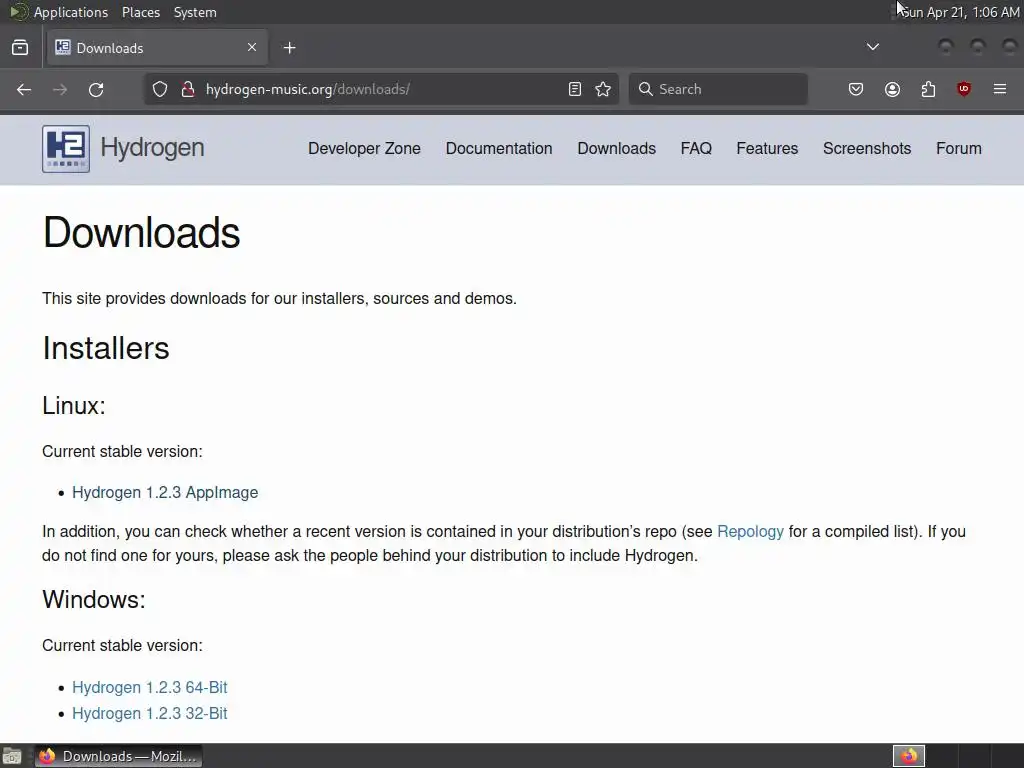Bookmark this page with the star icon
The image size is (1024, 768).
tap(603, 89)
